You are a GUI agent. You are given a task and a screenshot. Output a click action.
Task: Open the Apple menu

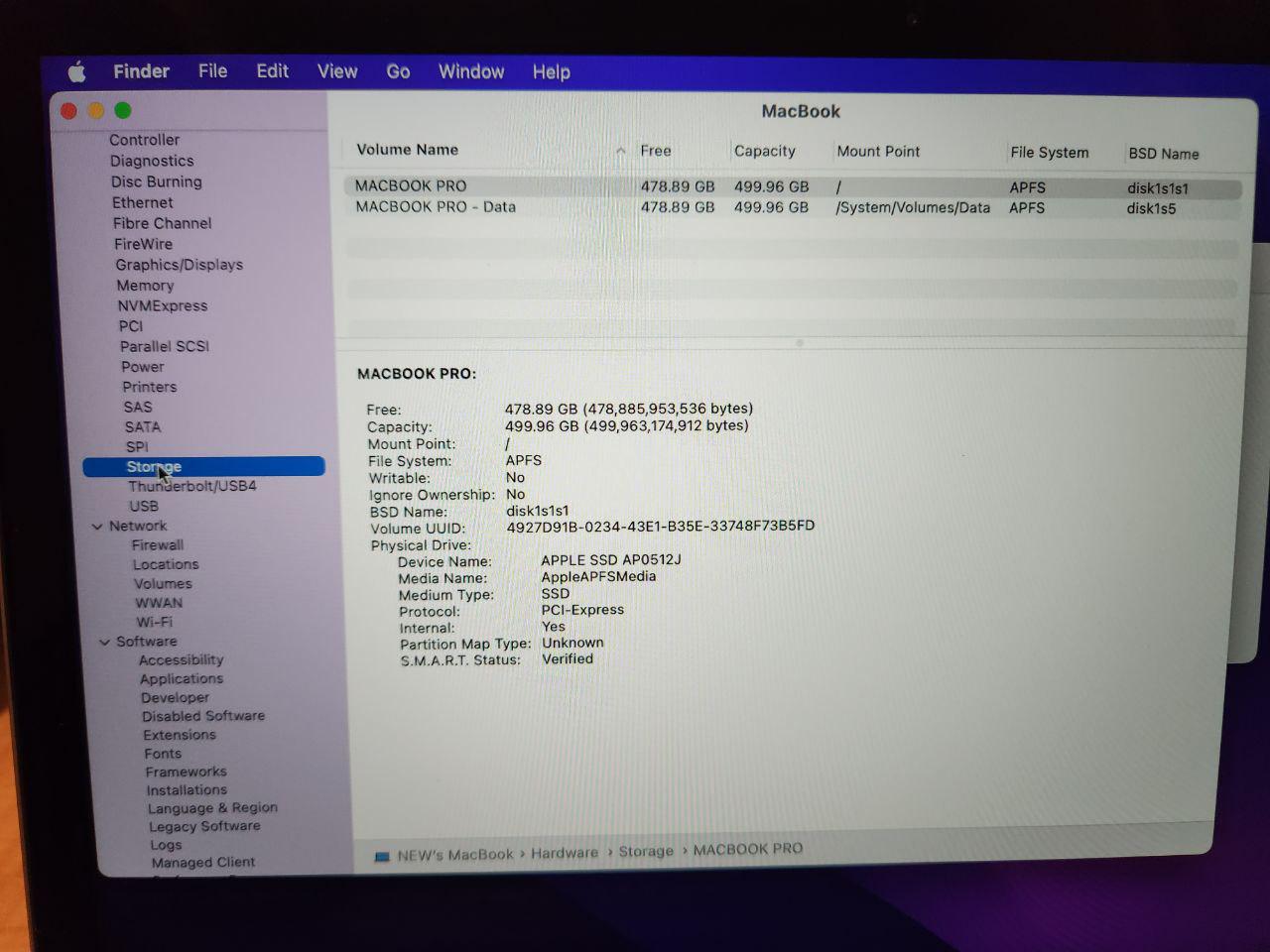point(76,71)
